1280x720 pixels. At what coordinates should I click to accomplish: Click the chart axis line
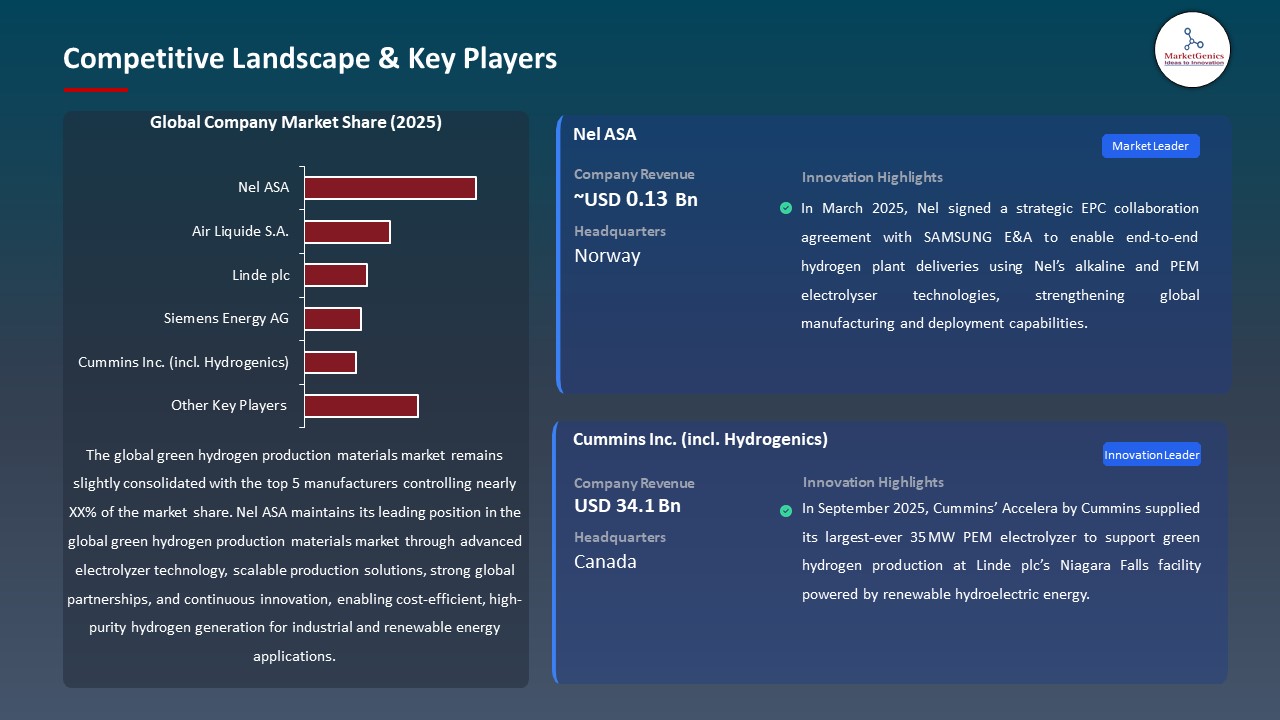point(302,295)
